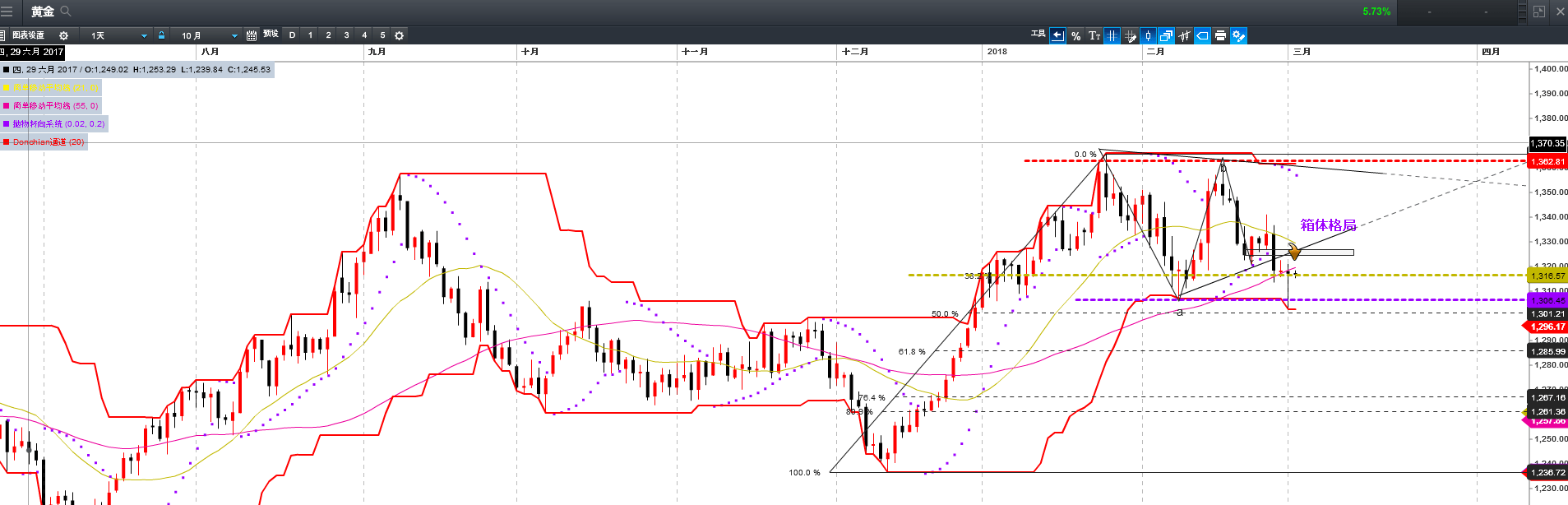Open the grid edit pencil tool
This screenshot has width=1568, height=505.
(1130, 35)
